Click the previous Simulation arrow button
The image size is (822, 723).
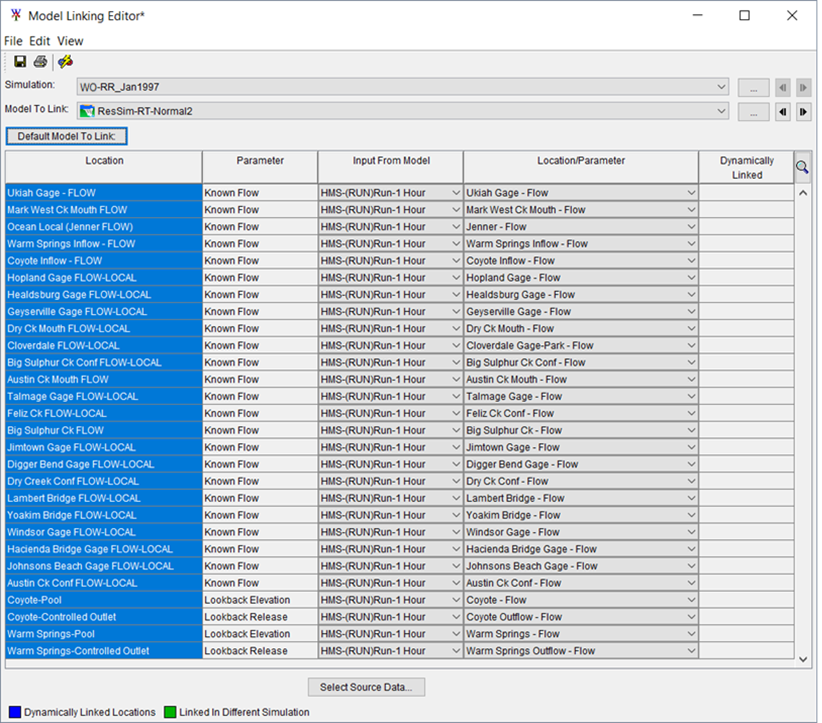(784, 87)
